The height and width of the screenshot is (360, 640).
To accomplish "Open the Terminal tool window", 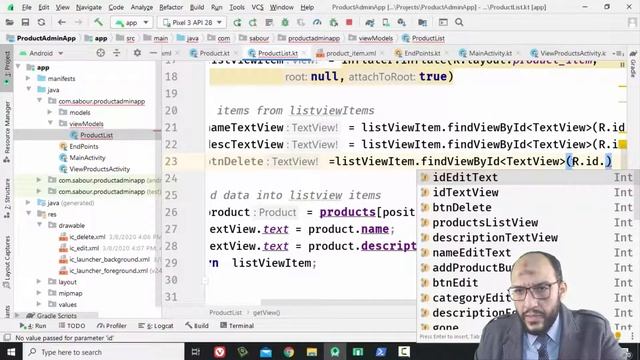I will click(x=237, y=326).
